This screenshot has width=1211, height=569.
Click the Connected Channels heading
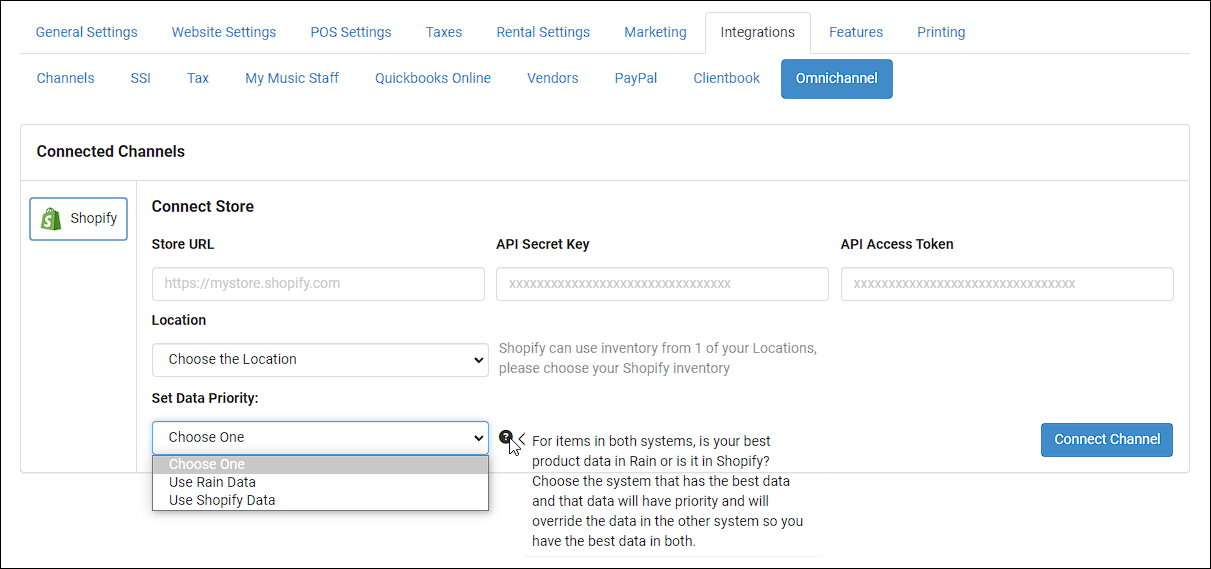point(111,152)
